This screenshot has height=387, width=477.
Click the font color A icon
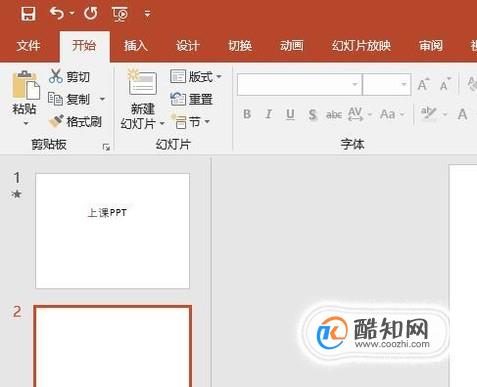pos(462,114)
